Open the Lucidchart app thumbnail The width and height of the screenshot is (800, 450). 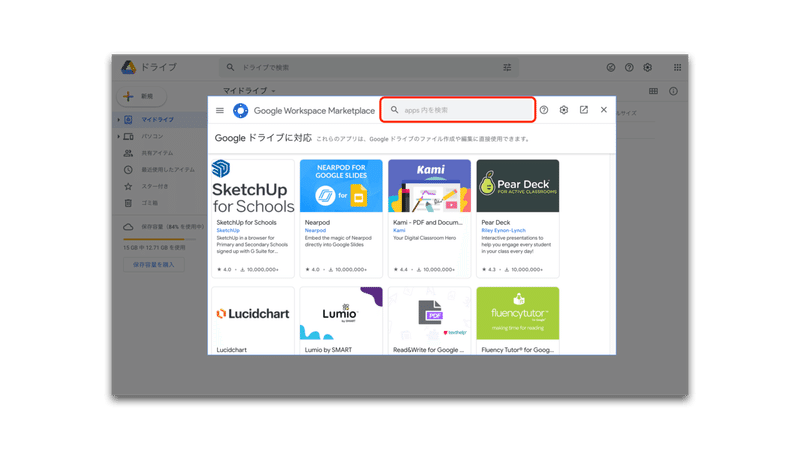click(253, 313)
